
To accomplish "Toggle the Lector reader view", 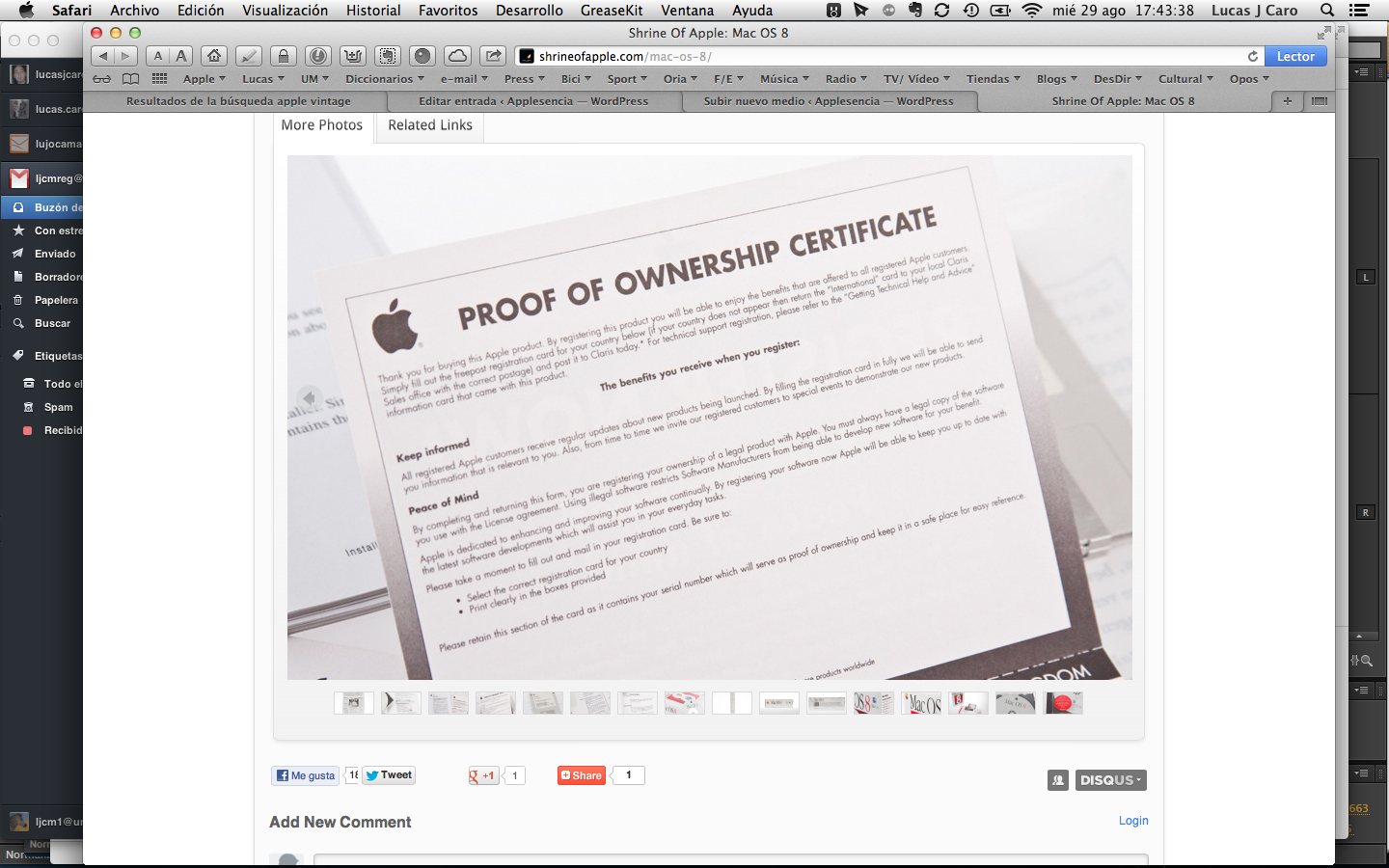I will [x=1295, y=57].
